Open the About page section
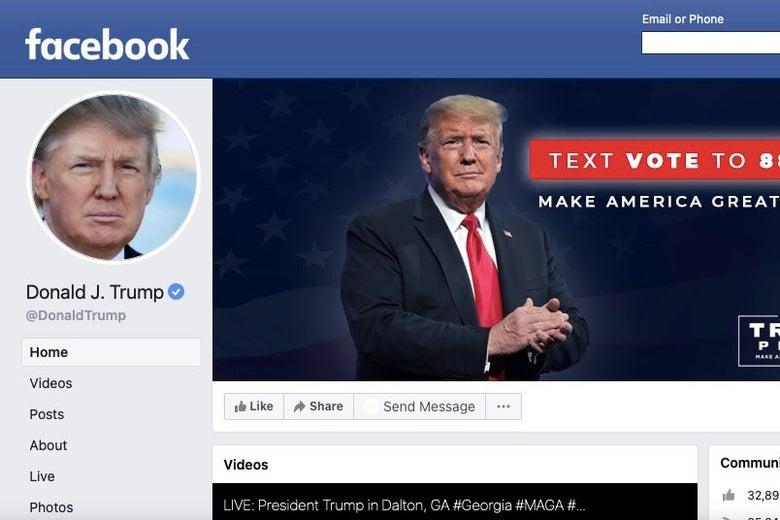Screen dimensions: 780x520 (x=48, y=445)
